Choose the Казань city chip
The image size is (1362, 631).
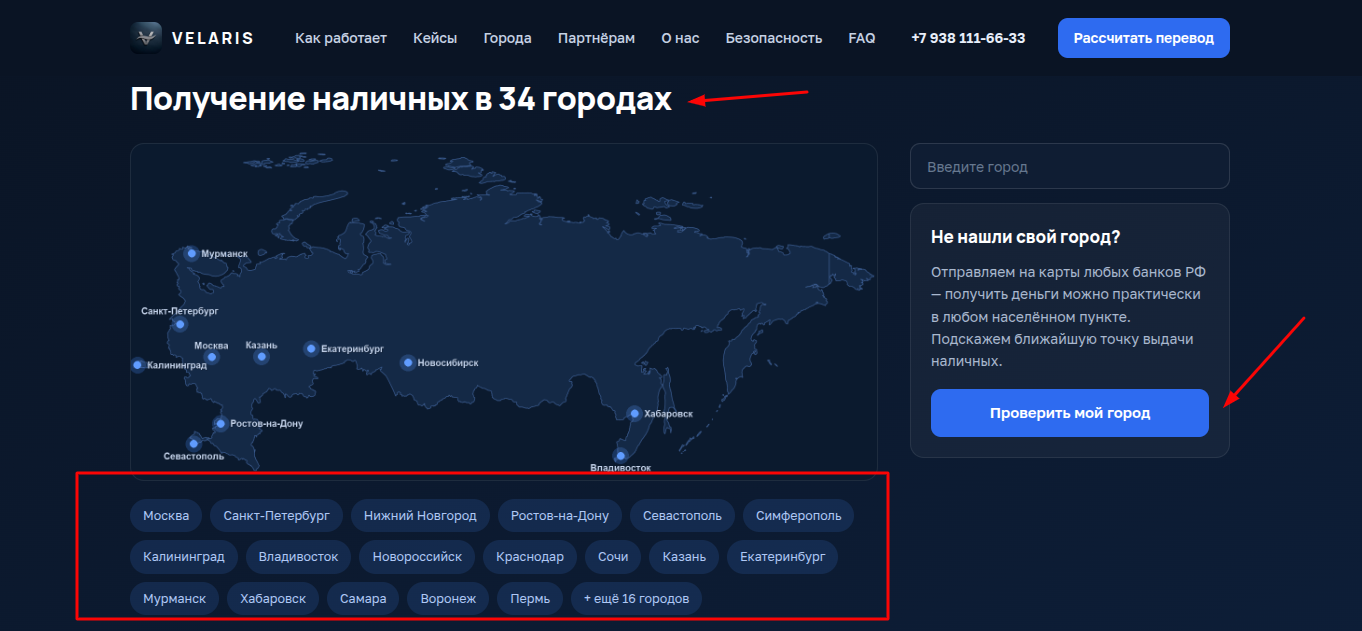(684, 557)
